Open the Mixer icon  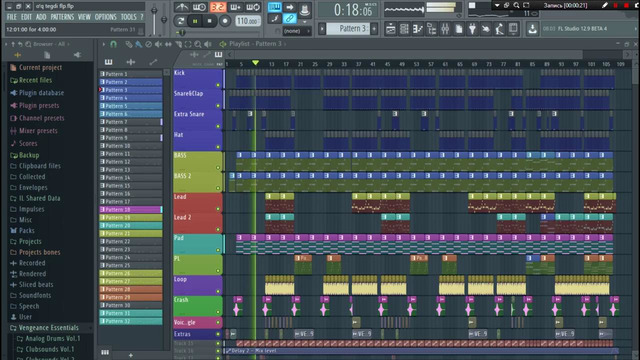[x=445, y=29]
